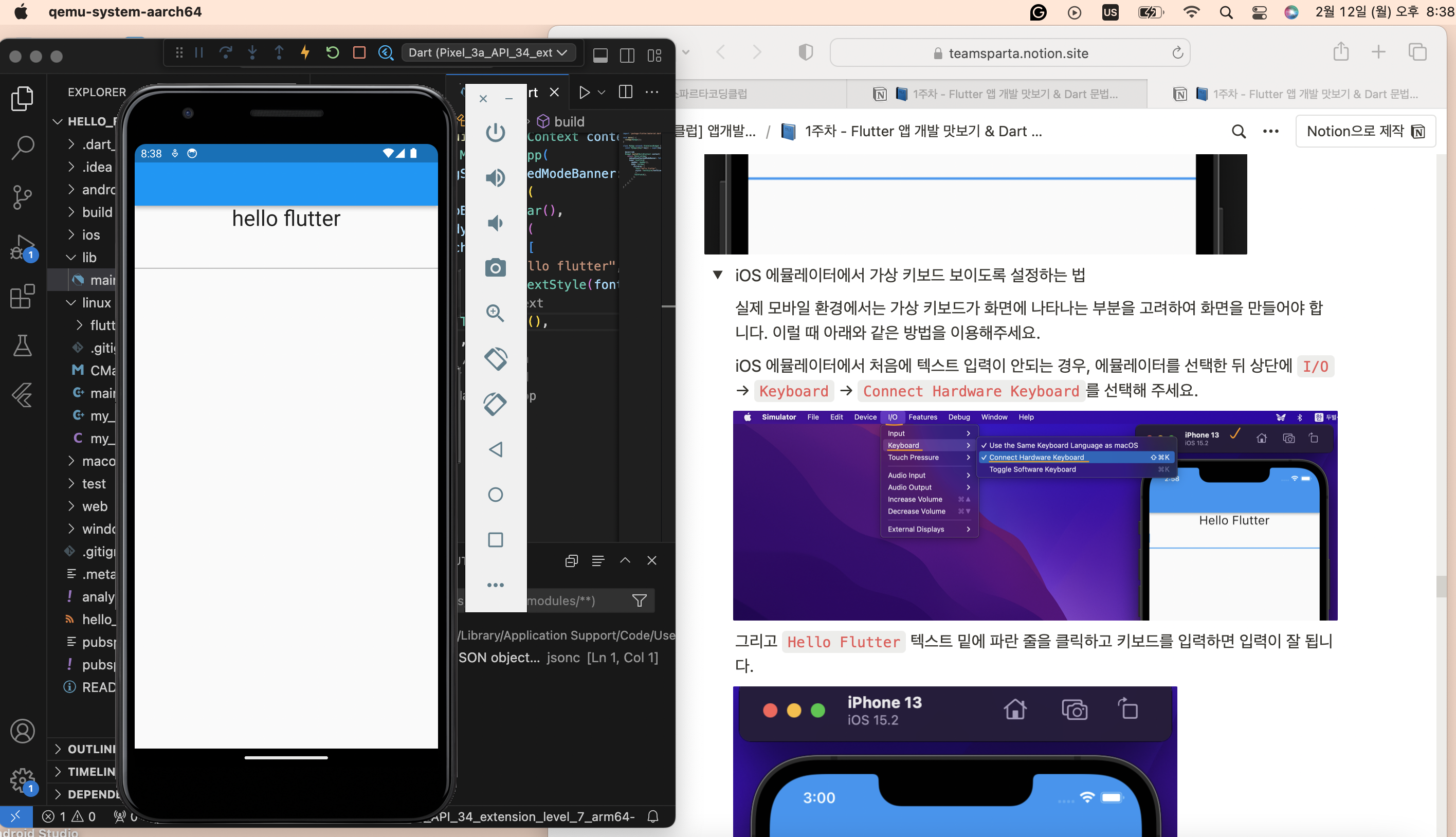The width and height of the screenshot is (1456, 837).
Task: Open the Search view in activity bar
Action: (x=23, y=148)
